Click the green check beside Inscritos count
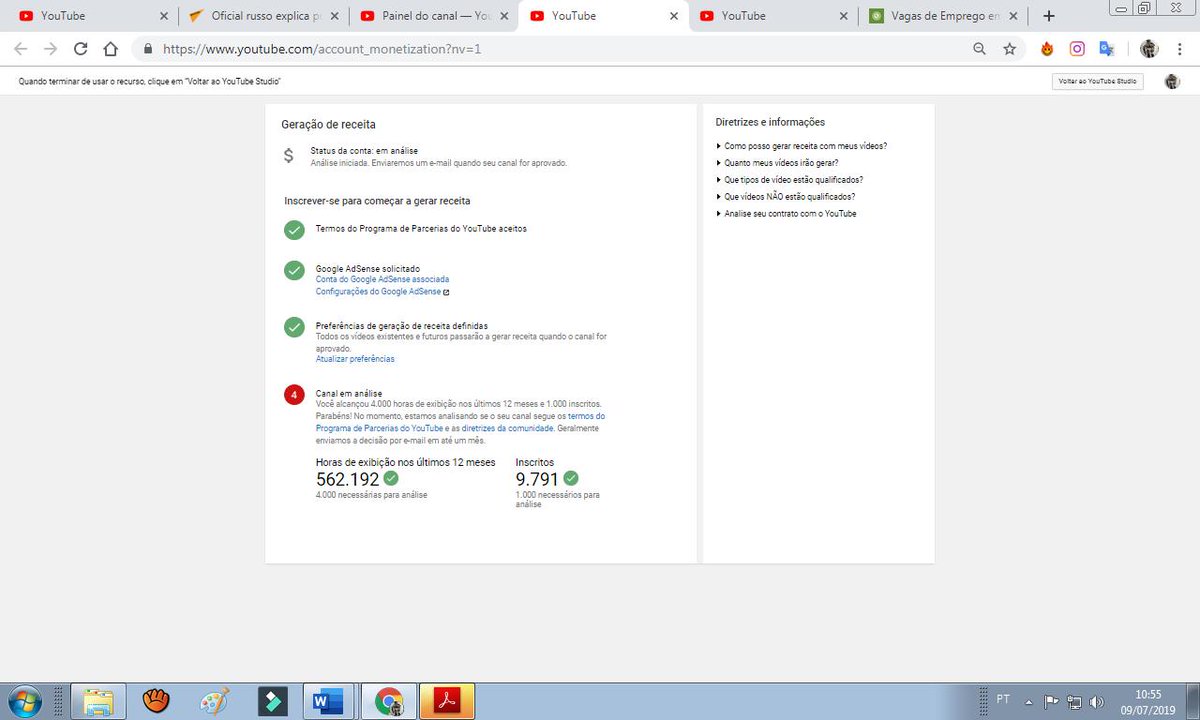The height and width of the screenshot is (720, 1200). [x=571, y=478]
